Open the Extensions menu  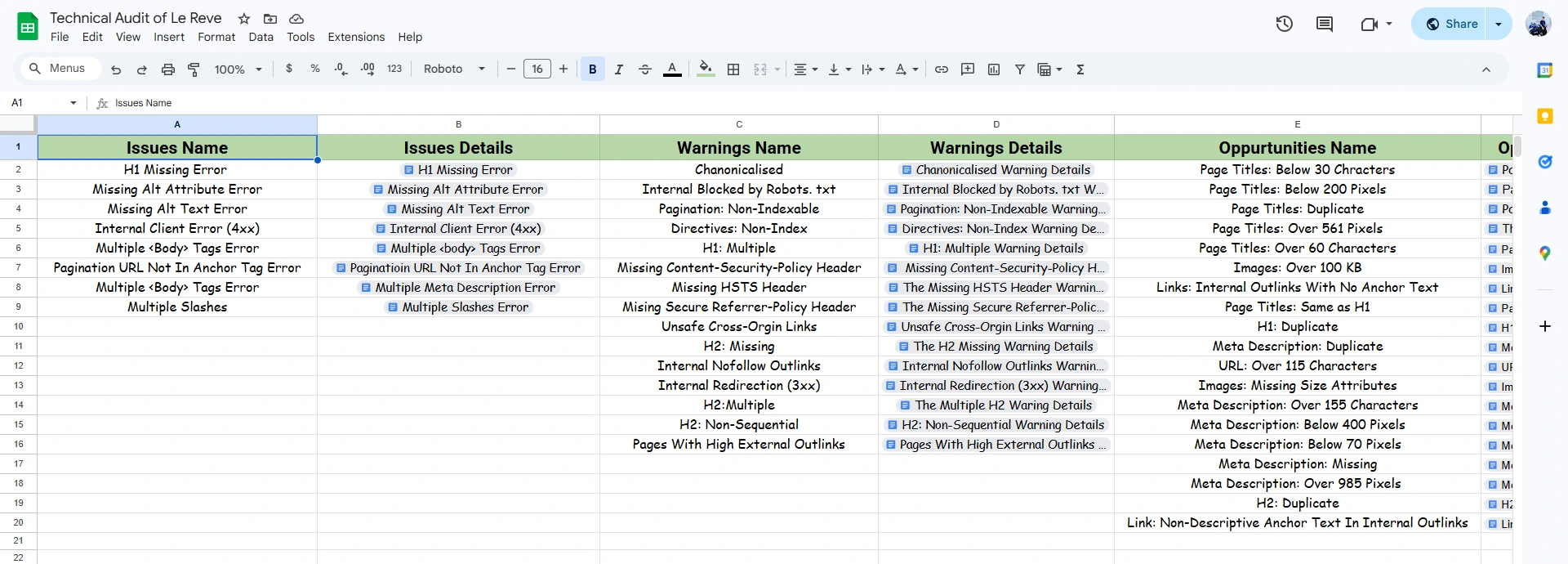tap(356, 37)
